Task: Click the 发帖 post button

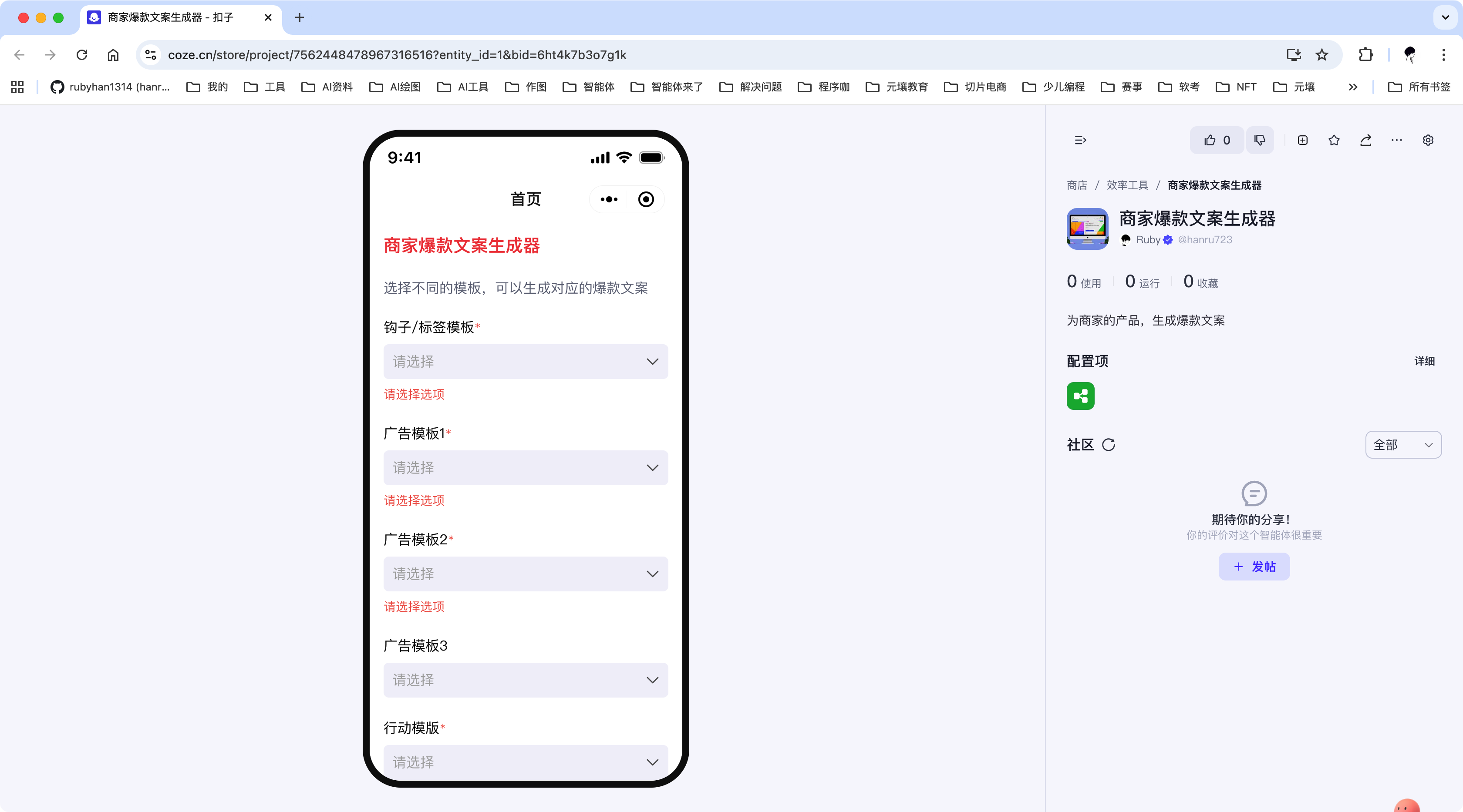Action: click(1254, 566)
